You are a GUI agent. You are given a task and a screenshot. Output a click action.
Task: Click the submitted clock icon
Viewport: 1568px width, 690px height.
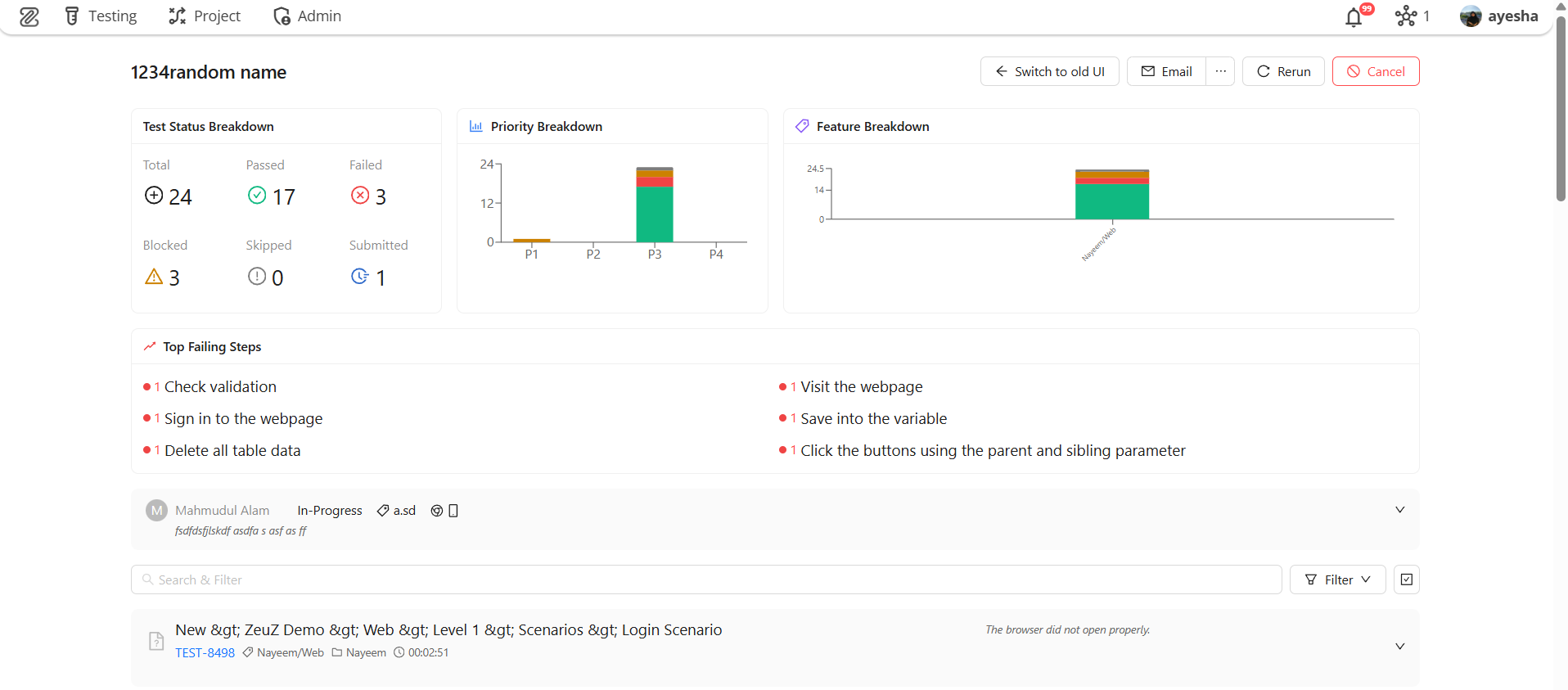[359, 277]
